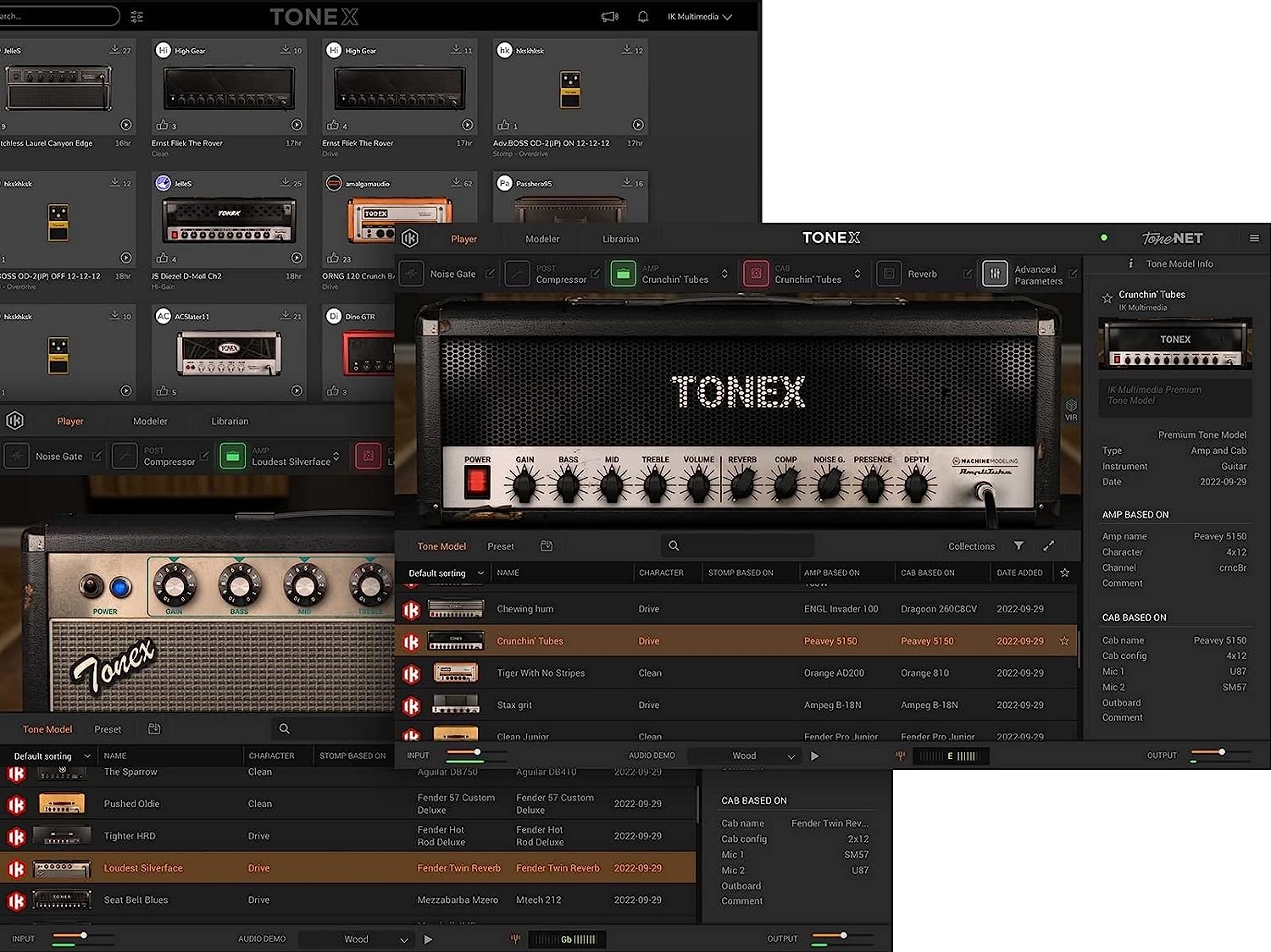
Task: Open ToneNET from Crunchin' Tubes window header
Action: (1173, 238)
